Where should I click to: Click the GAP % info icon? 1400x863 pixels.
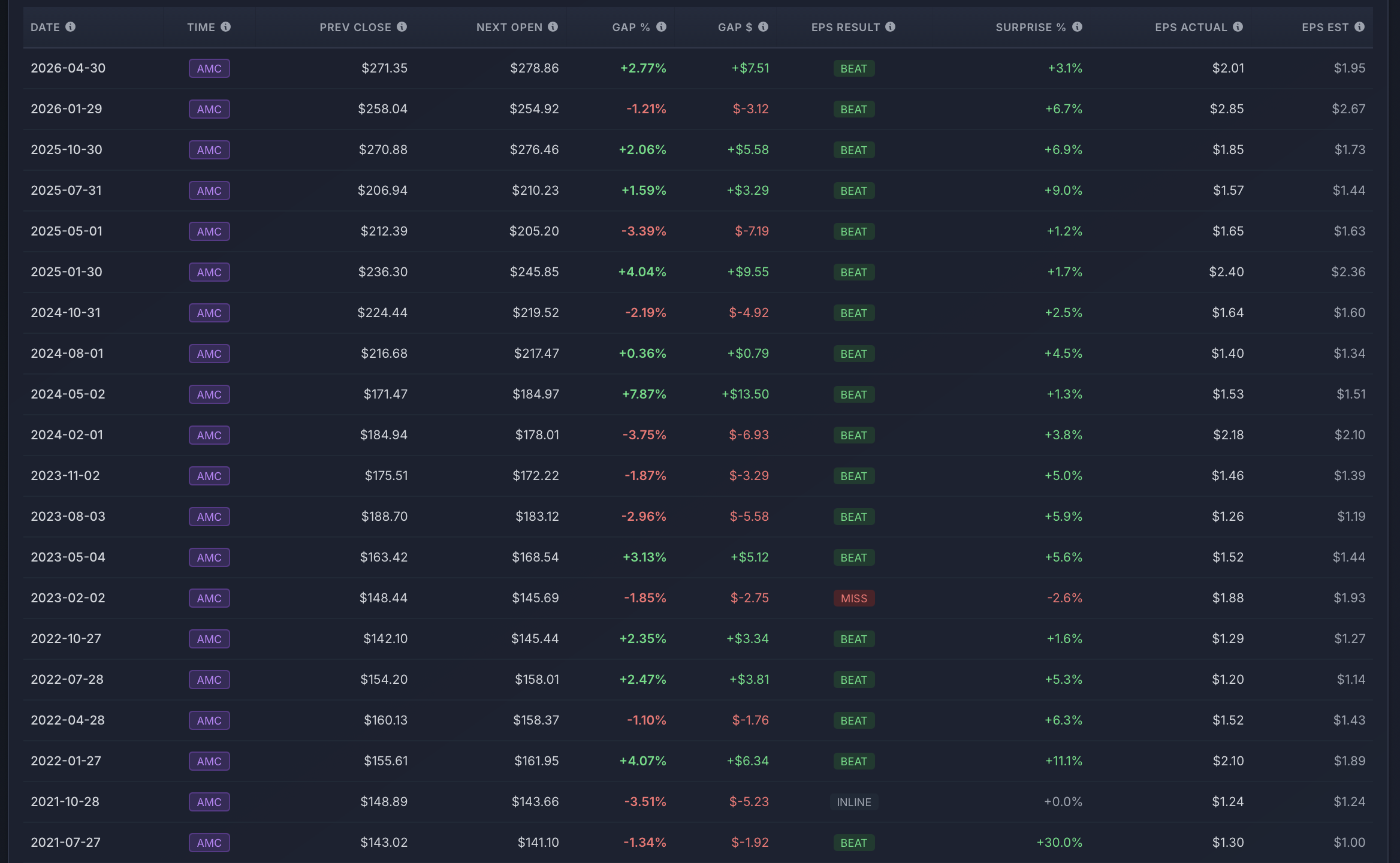tap(661, 27)
